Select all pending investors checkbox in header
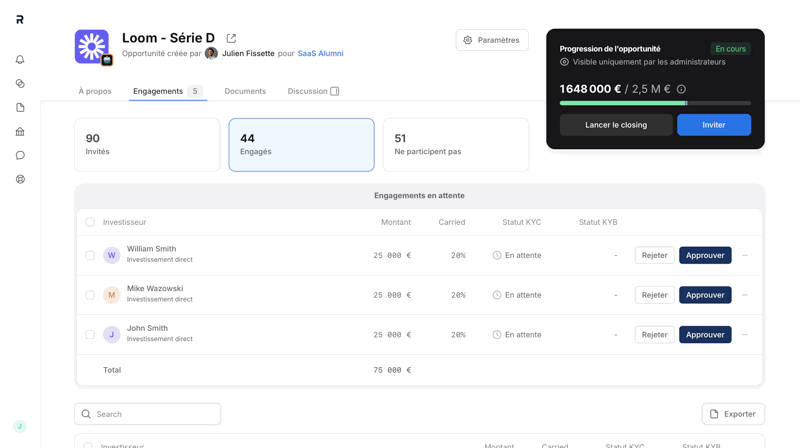 pyautogui.click(x=90, y=222)
